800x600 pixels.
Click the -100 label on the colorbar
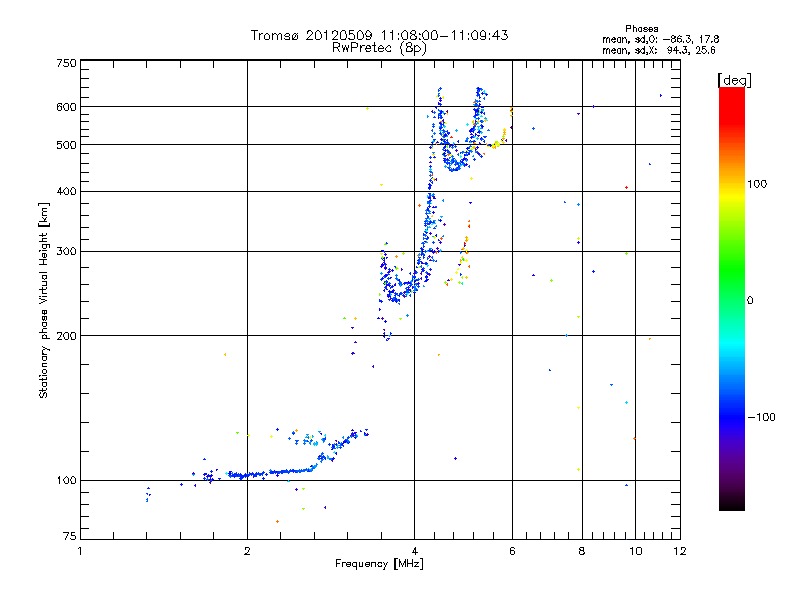pos(762,417)
